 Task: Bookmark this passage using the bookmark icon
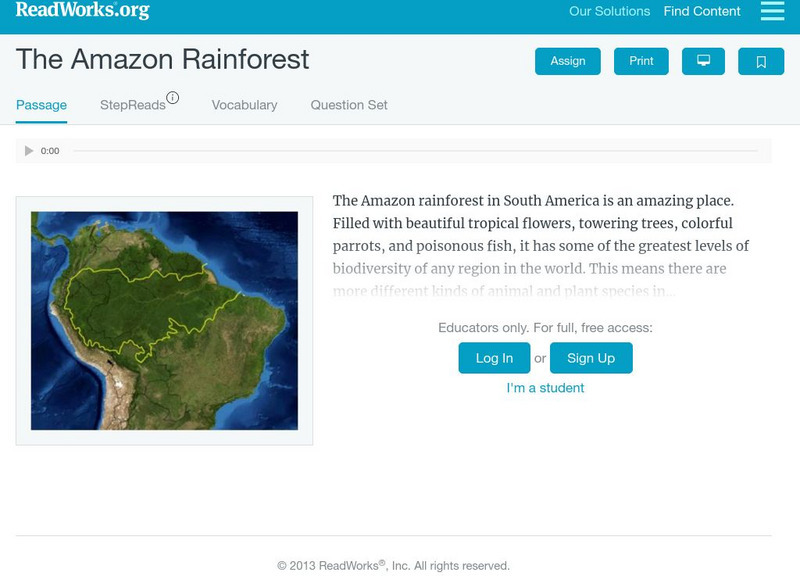(x=762, y=60)
